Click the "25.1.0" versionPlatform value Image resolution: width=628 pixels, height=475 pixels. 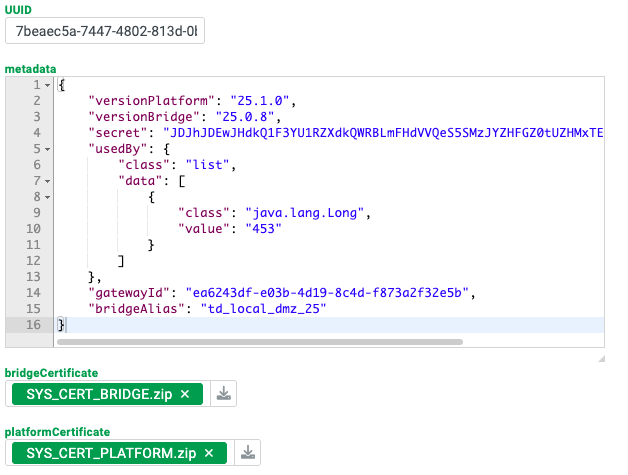point(260,101)
